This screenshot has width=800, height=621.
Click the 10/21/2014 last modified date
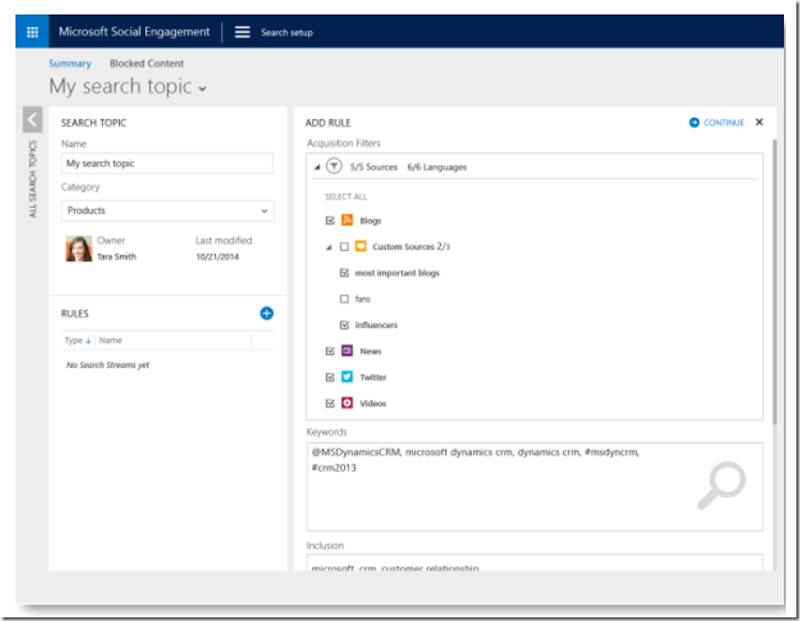[217, 257]
